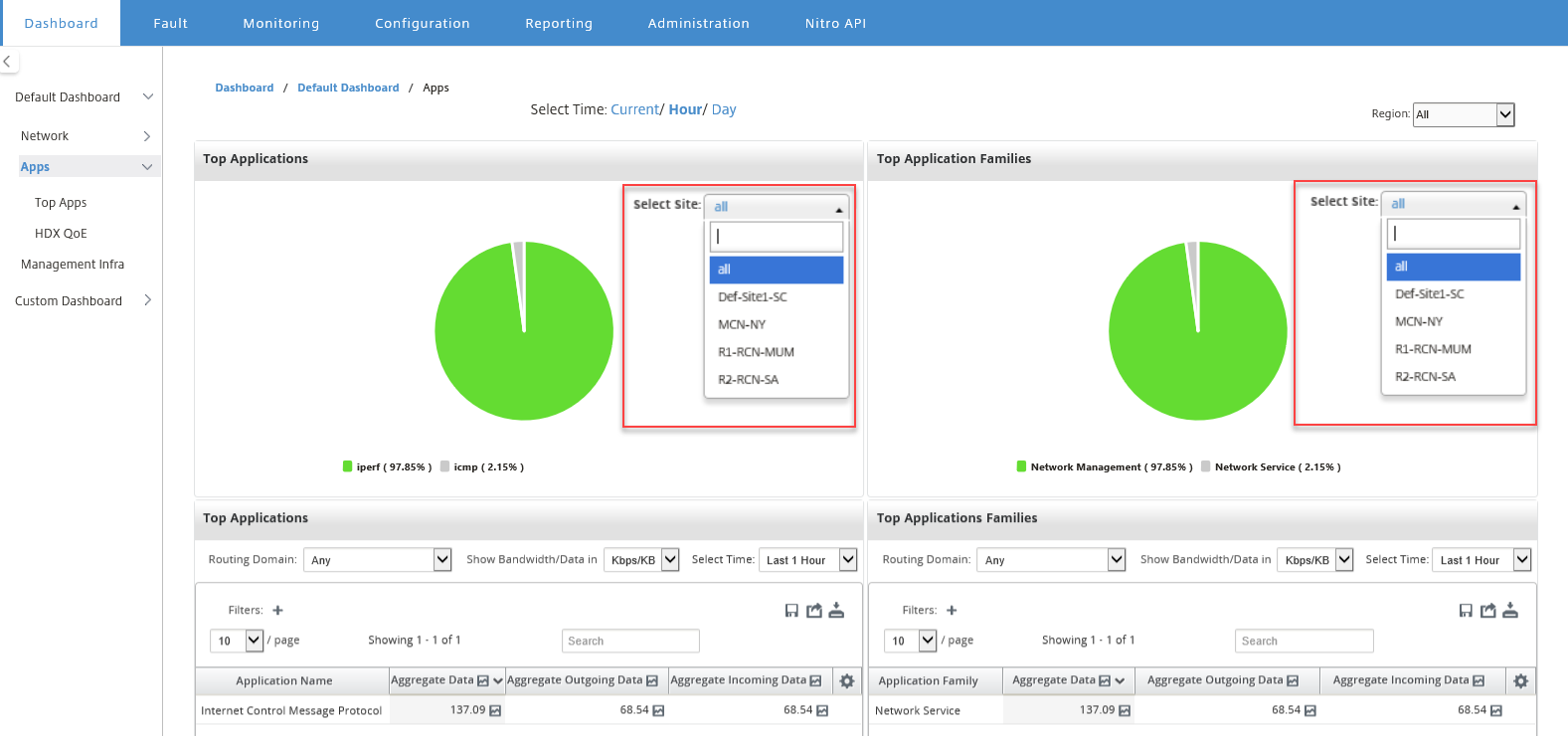Viewport: 1568px width, 736px height.
Task: Click graph icon in Aggregate Data header of Applications table
Action: click(483, 681)
